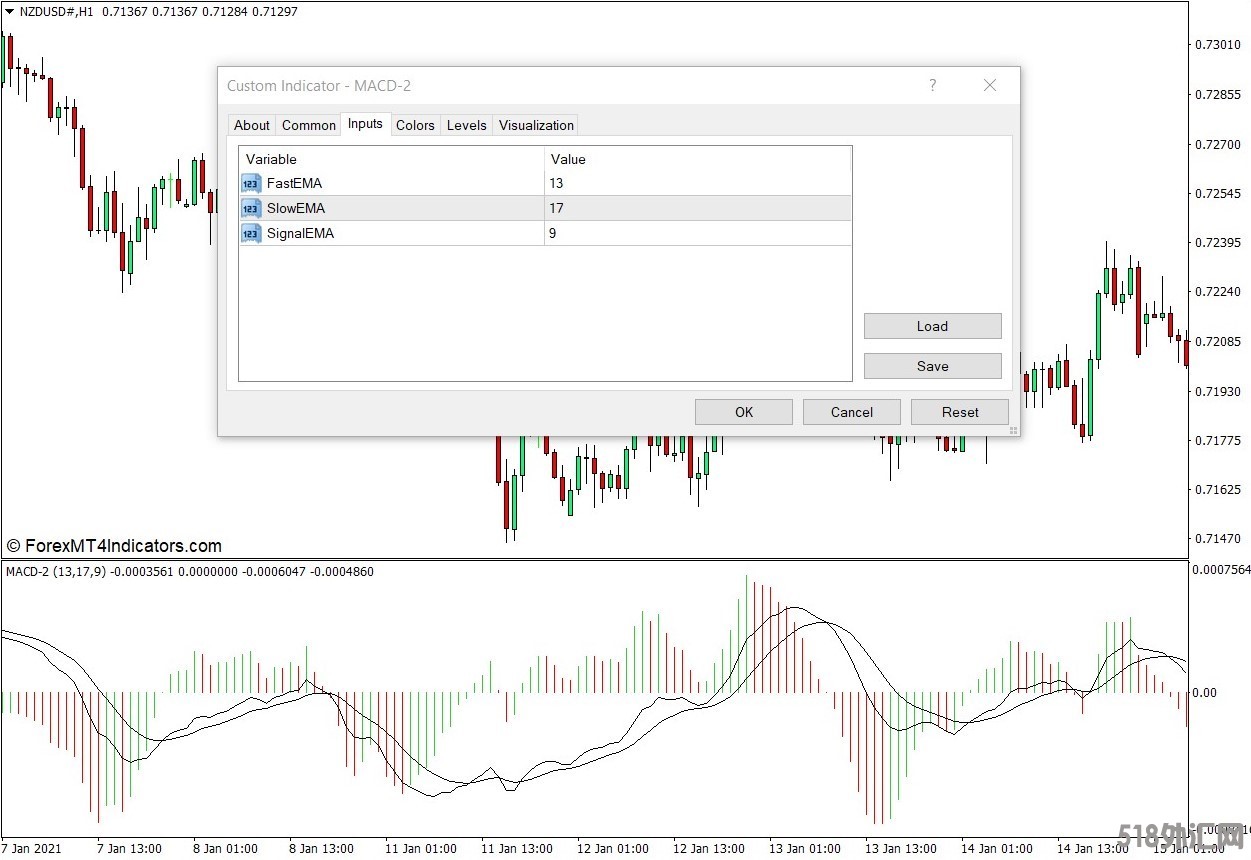Click the SlowEMA integer type icon
The width and height of the screenshot is (1251, 860).
[x=251, y=208]
